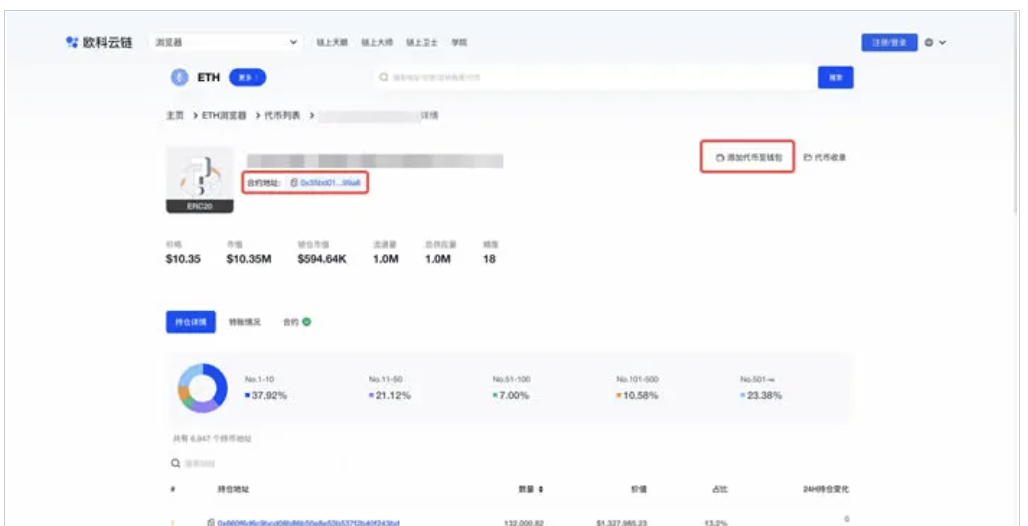Switch to the 持仓详情 tab
This screenshot has width=1028, height=526.
(x=190, y=322)
